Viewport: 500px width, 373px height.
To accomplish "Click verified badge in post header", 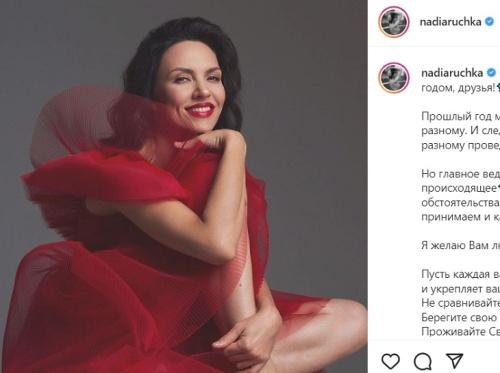I will point(489,22).
